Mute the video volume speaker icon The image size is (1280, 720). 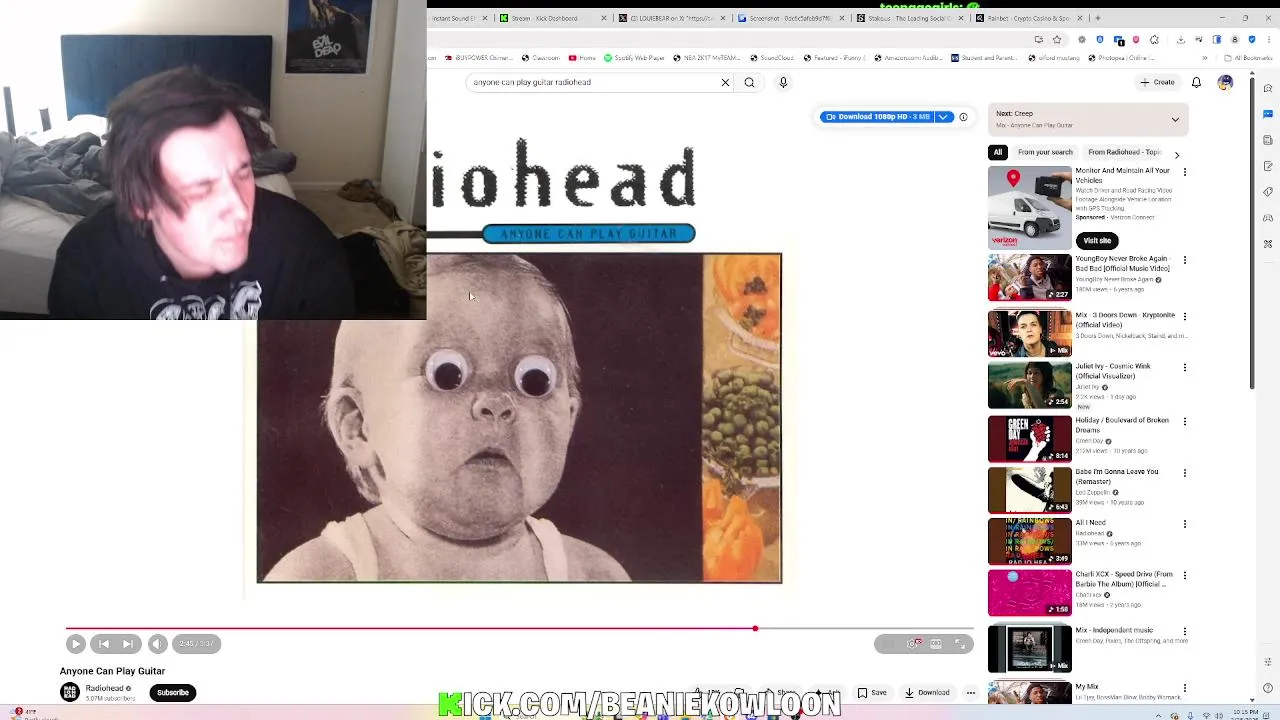[x=158, y=644]
